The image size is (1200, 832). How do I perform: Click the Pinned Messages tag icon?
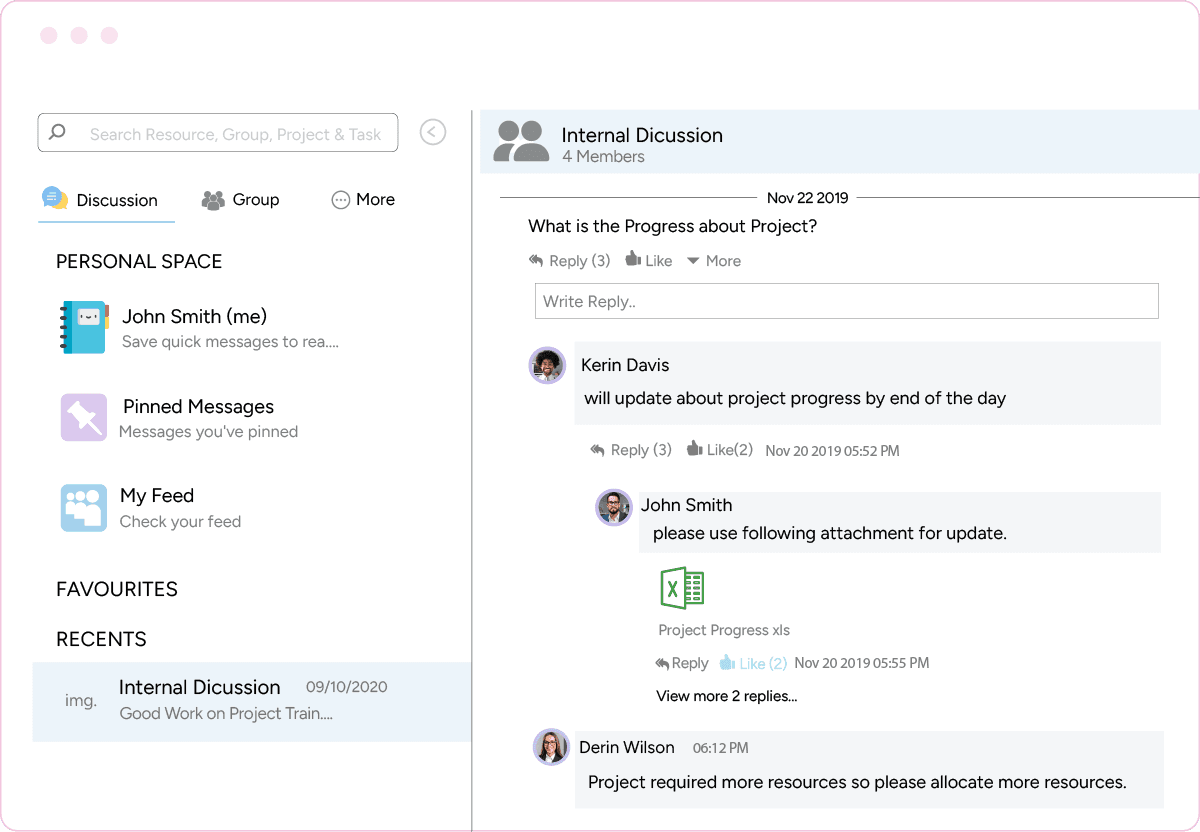pos(83,417)
